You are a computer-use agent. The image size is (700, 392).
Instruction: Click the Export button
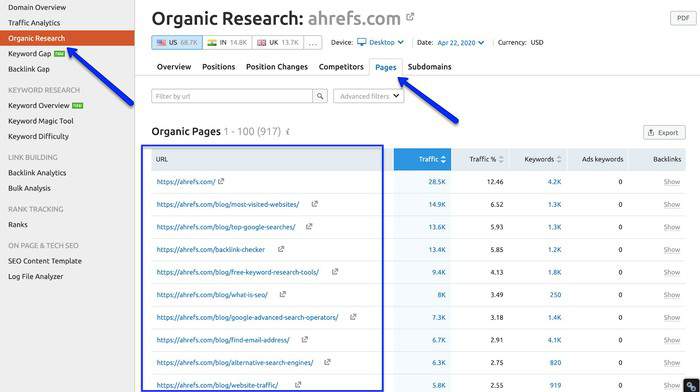coord(664,133)
